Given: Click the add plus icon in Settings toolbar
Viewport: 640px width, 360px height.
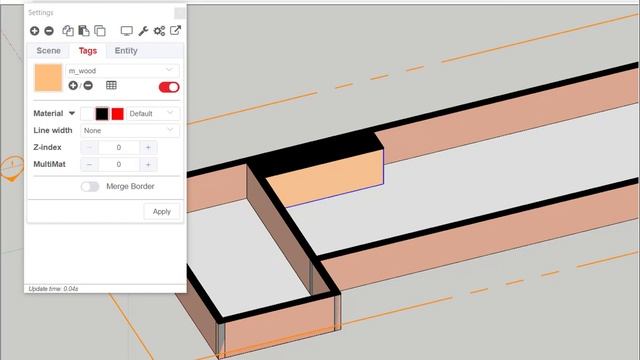Looking at the screenshot, I should (35, 31).
